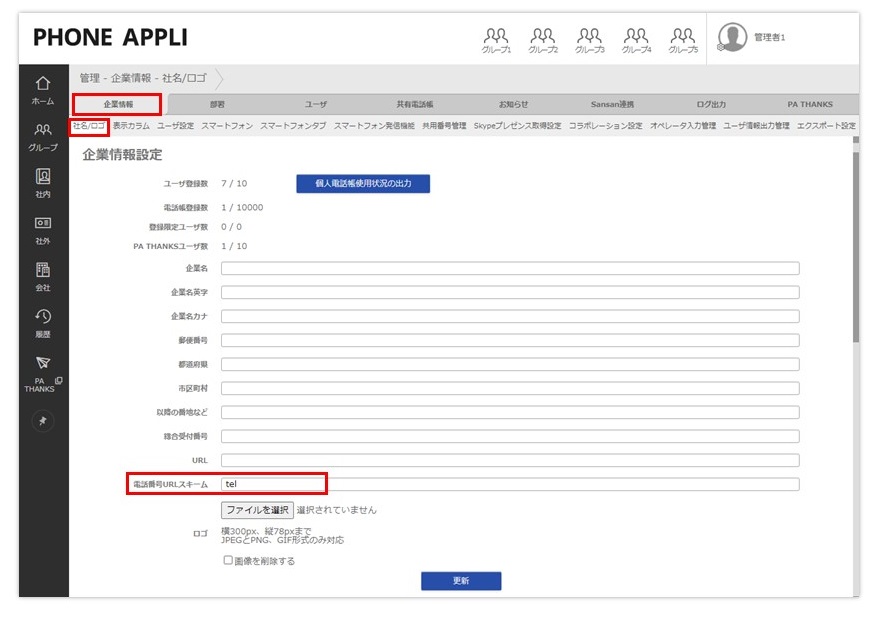Click the 更新 update button
The image size is (881, 617).
coord(460,581)
